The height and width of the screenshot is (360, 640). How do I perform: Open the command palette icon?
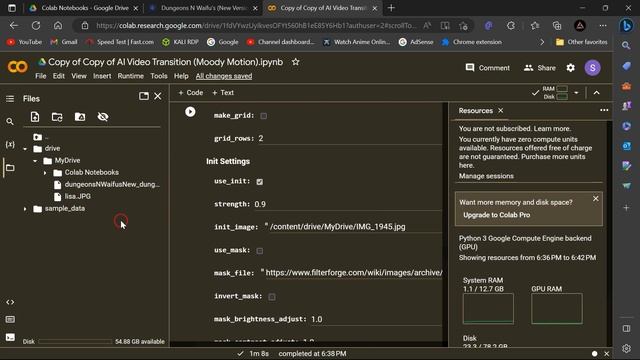click(10, 319)
